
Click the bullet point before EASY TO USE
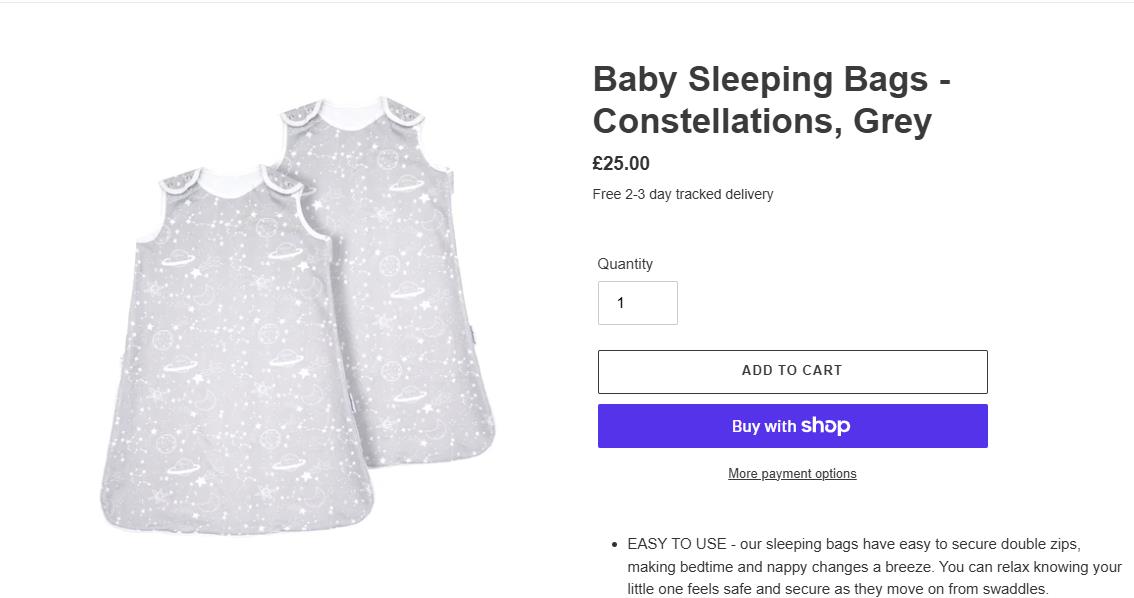[612, 544]
